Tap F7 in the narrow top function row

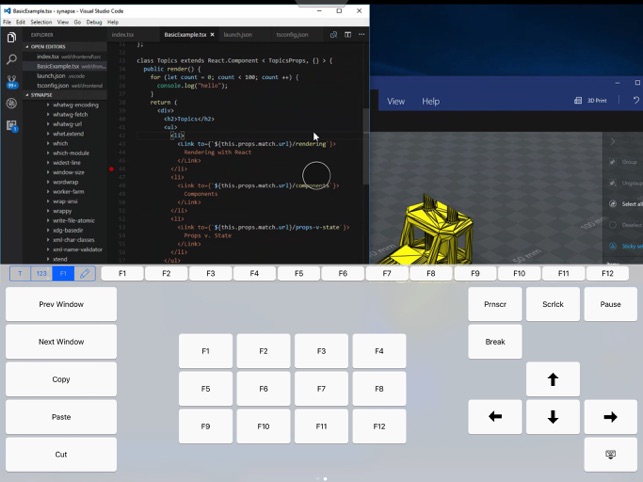(x=387, y=273)
